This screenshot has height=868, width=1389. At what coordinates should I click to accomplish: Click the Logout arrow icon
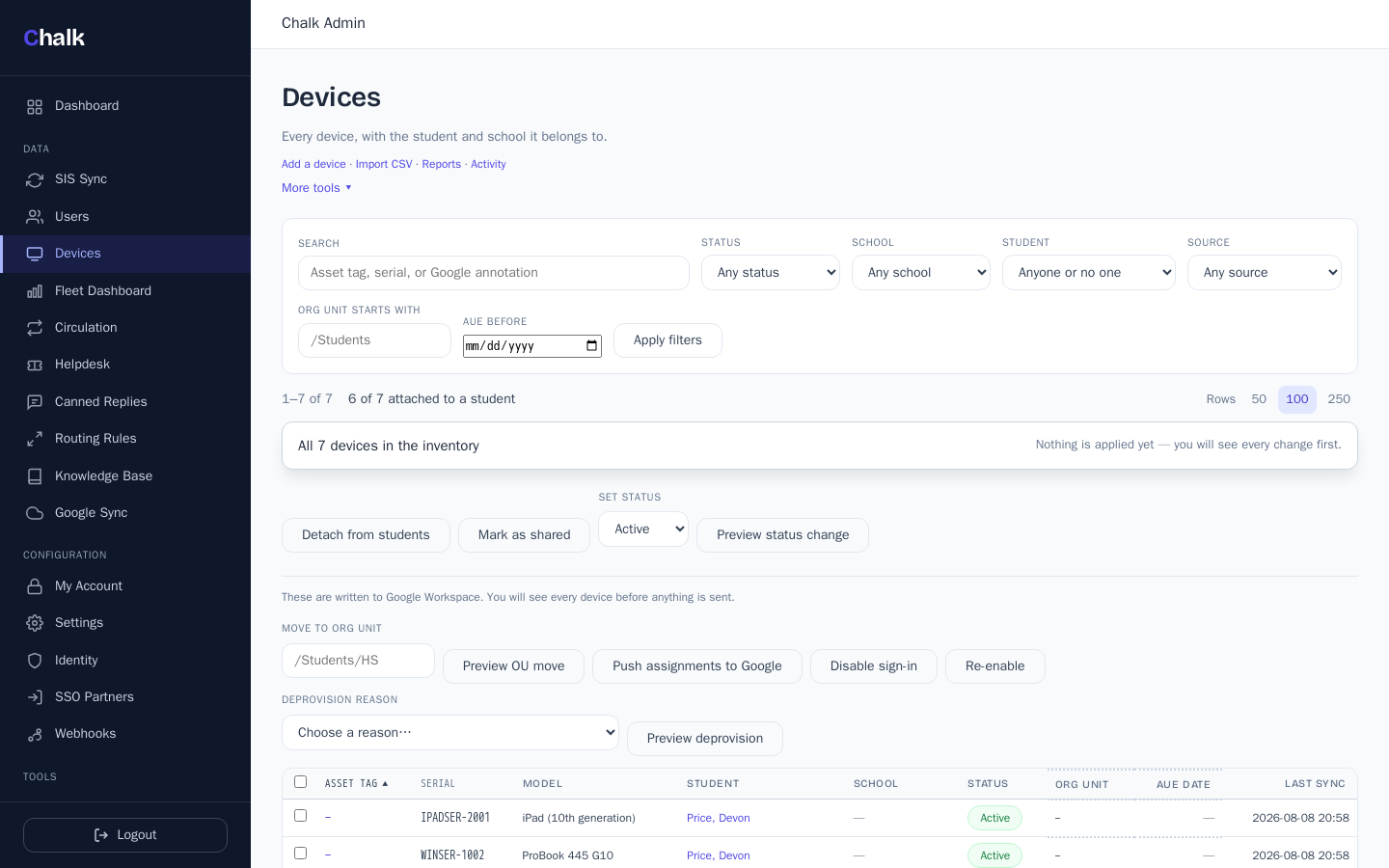tap(101, 835)
